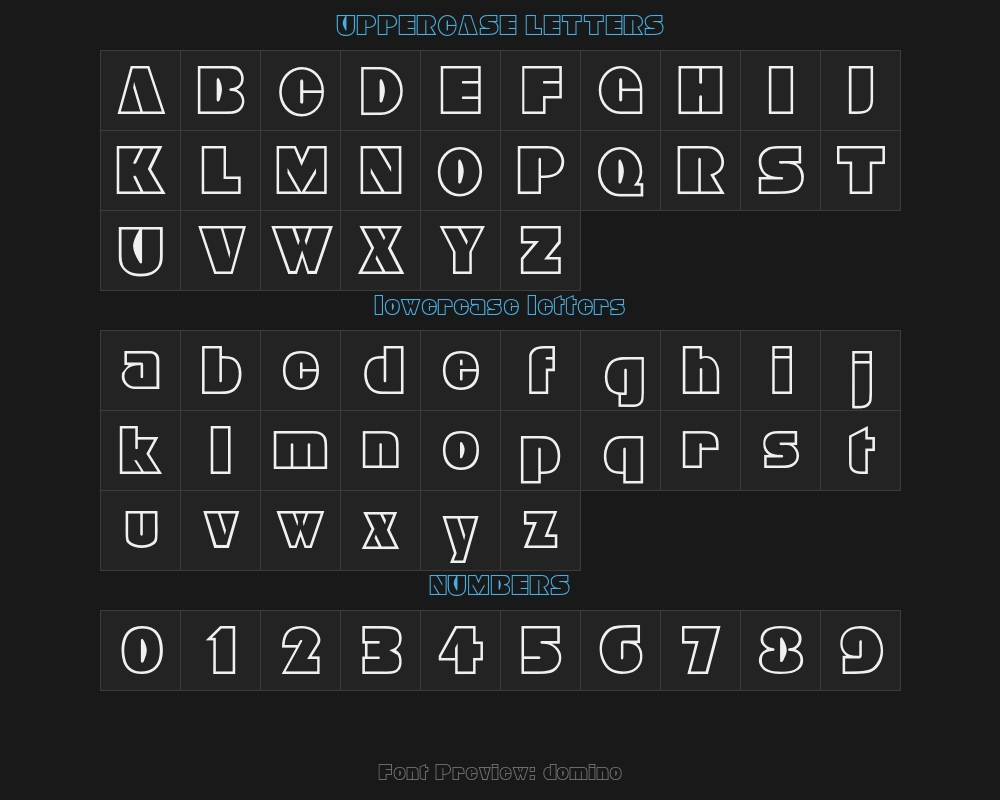Viewport: 1000px width, 800px height.
Task: Select the uppercase G glyph cell
Action: (620, 90)
